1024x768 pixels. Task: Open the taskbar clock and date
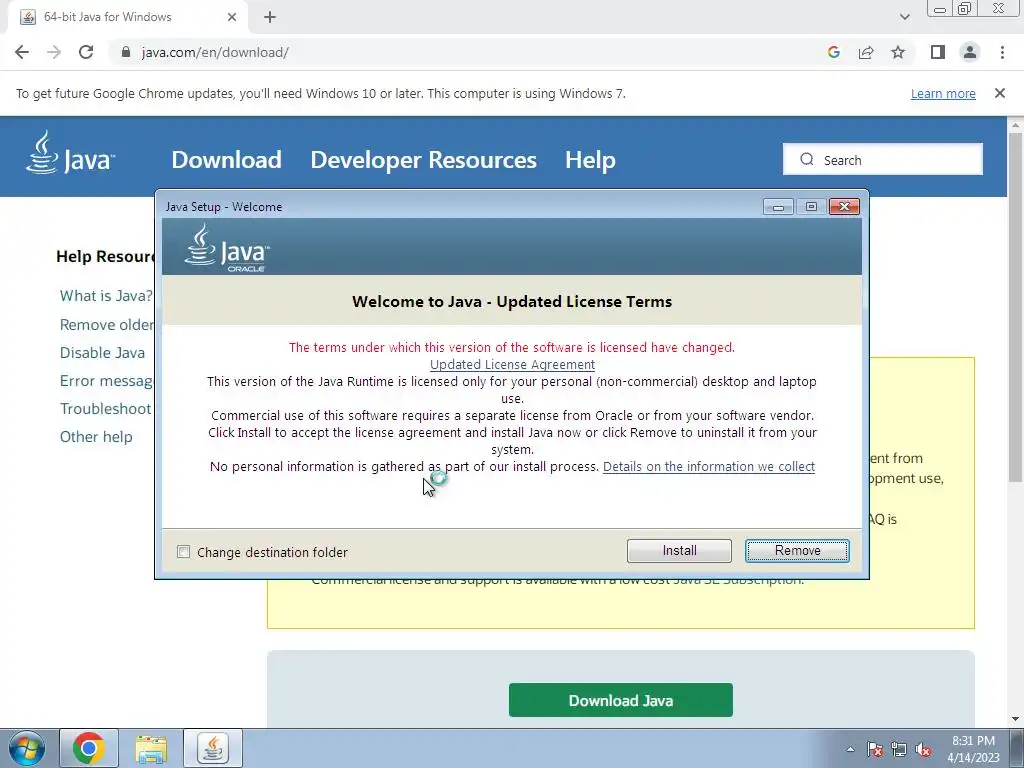[x=973, y=749]
